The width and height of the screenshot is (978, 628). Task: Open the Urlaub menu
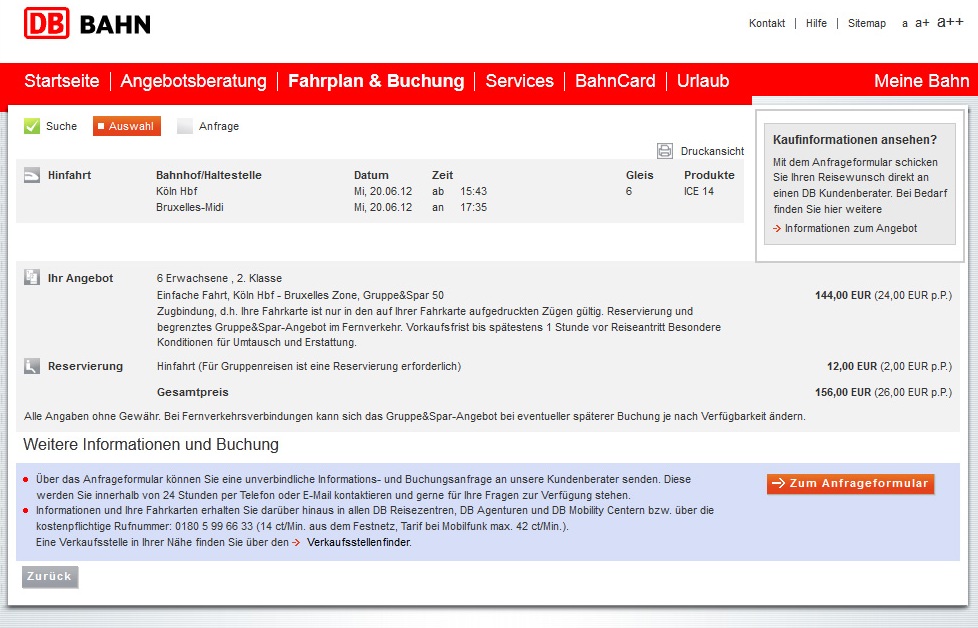[703, 81]
